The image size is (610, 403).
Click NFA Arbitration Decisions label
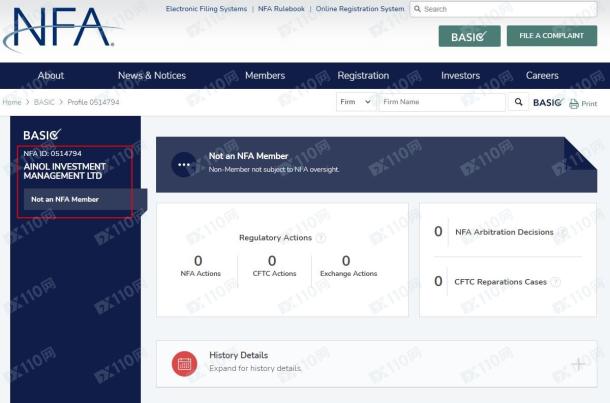pyautogui.click(x=504, y=232)
